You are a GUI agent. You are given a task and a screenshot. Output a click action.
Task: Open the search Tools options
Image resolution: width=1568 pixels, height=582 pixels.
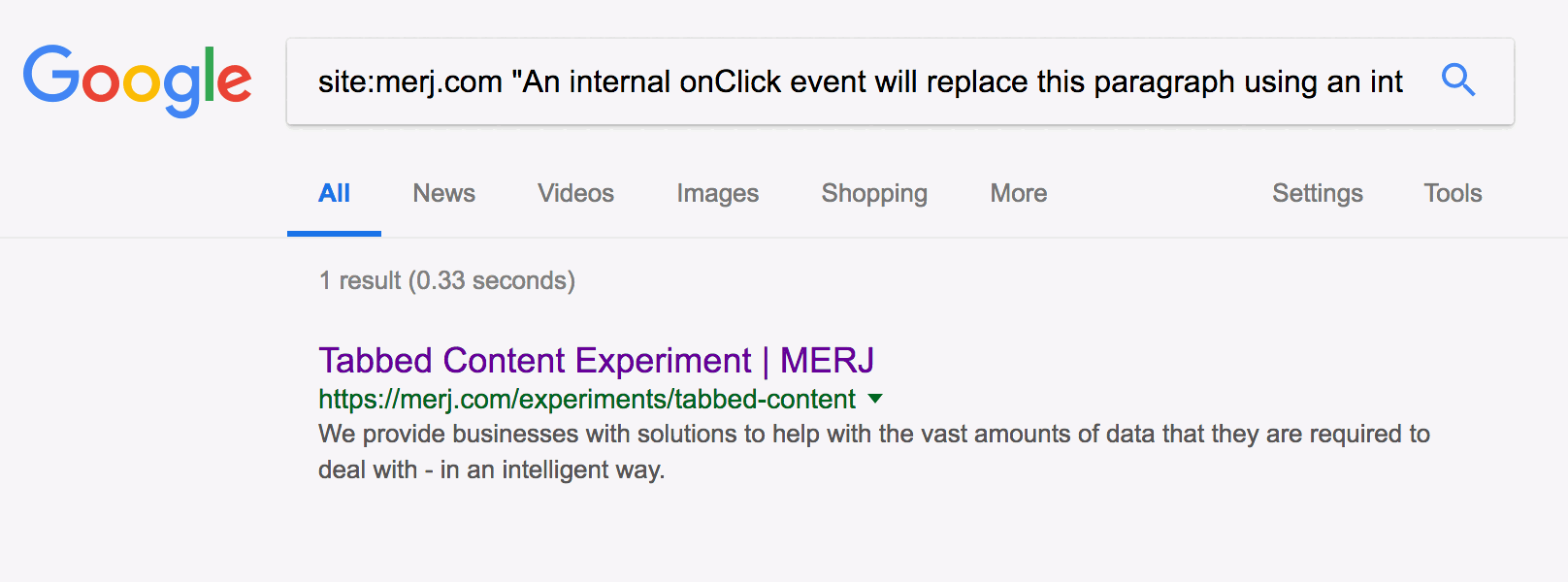[1453, 193]
